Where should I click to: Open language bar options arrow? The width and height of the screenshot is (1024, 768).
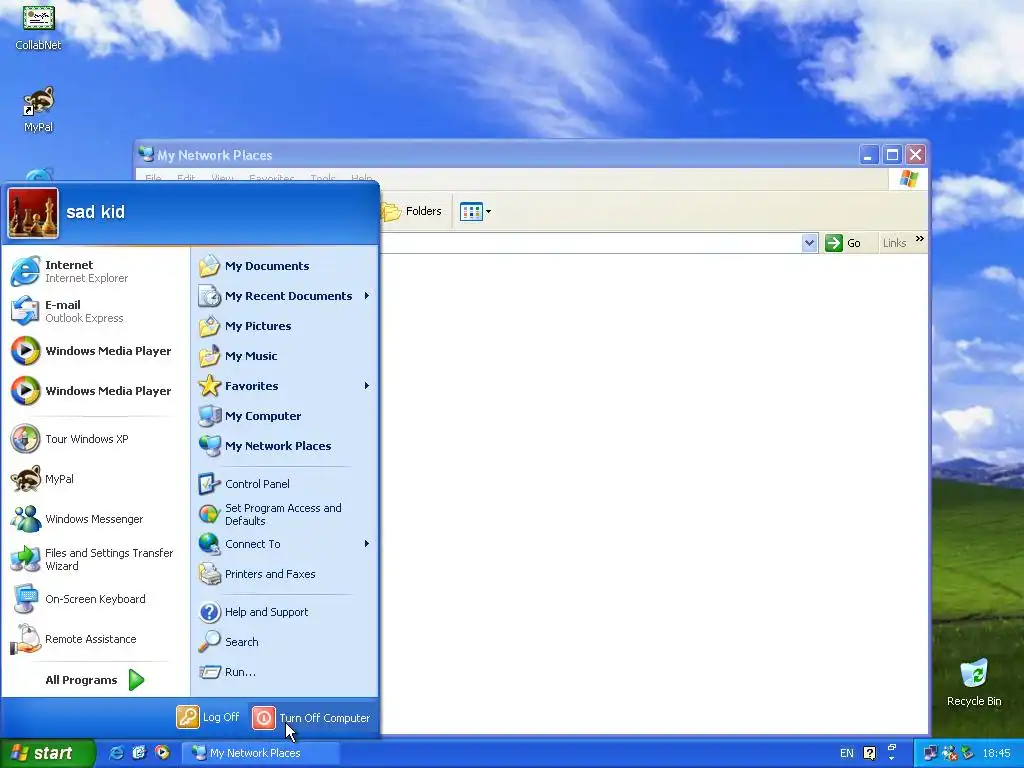point(891,758)
